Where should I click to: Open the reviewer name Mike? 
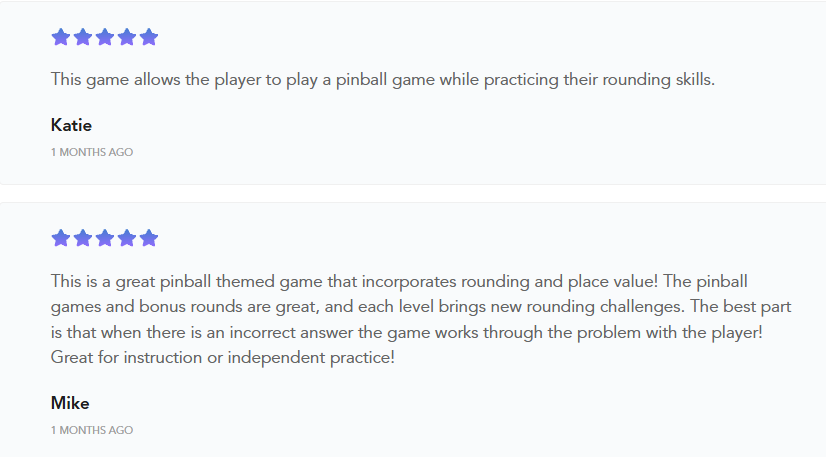70,403
